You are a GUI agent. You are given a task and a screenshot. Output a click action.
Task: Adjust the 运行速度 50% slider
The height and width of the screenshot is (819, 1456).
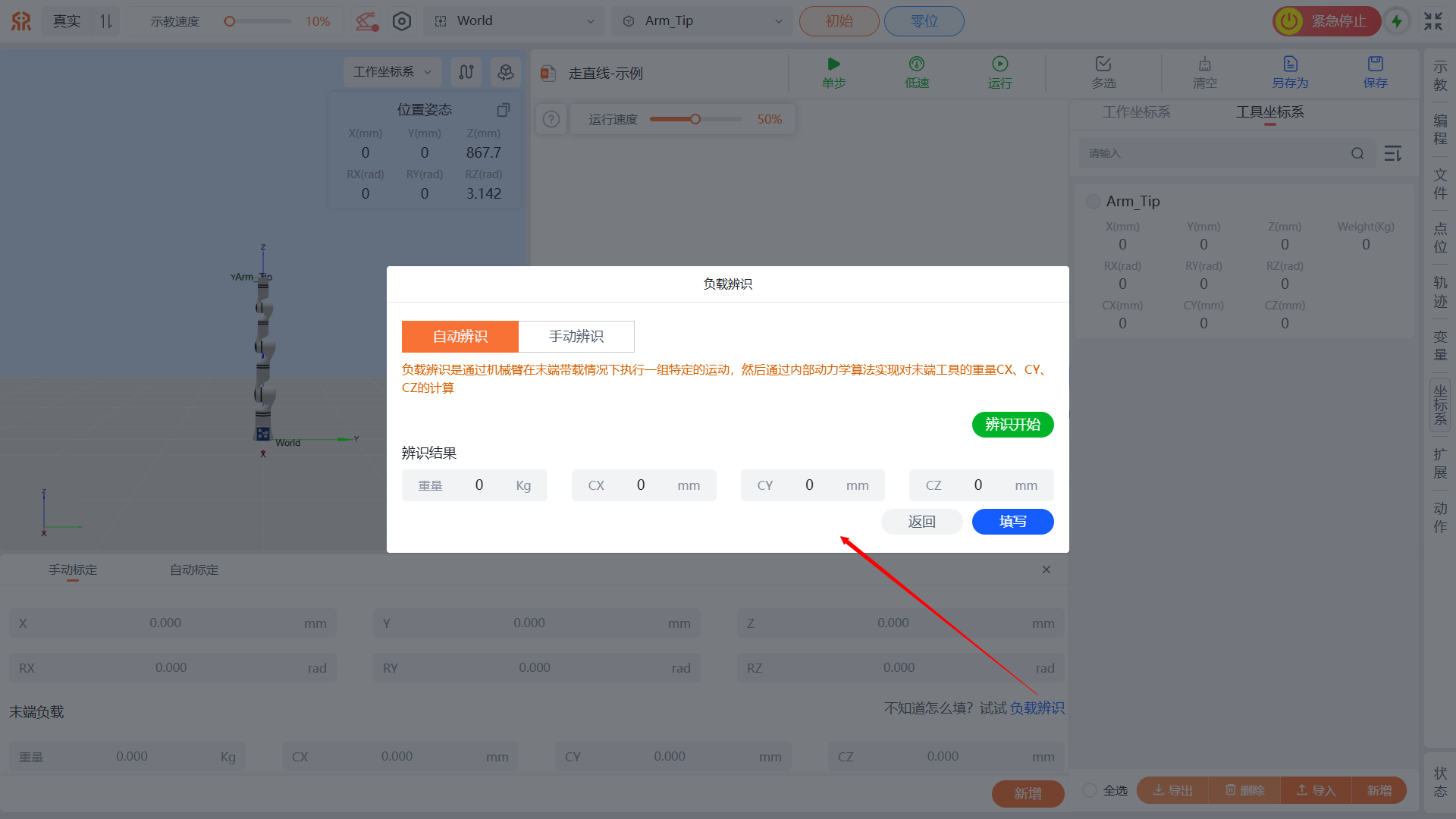coord(695,119)
